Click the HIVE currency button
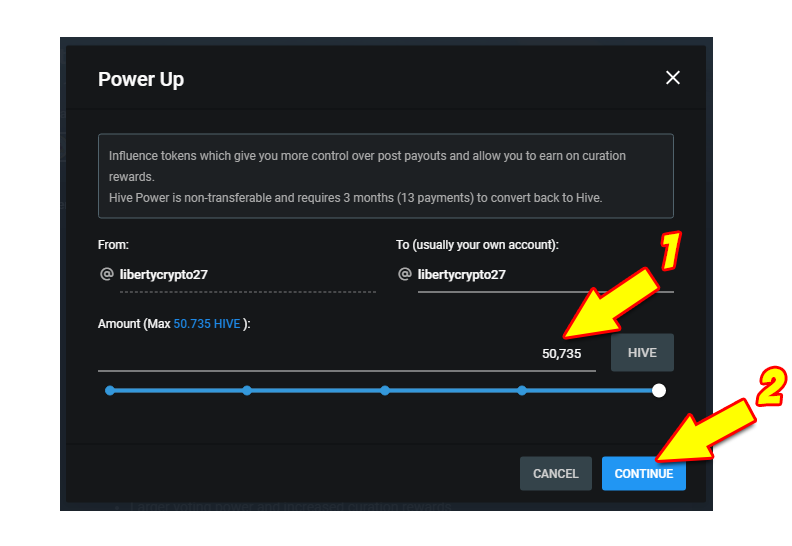Image resolution: width=792 pixels, height=546 pixels. [x=642, y=353]
